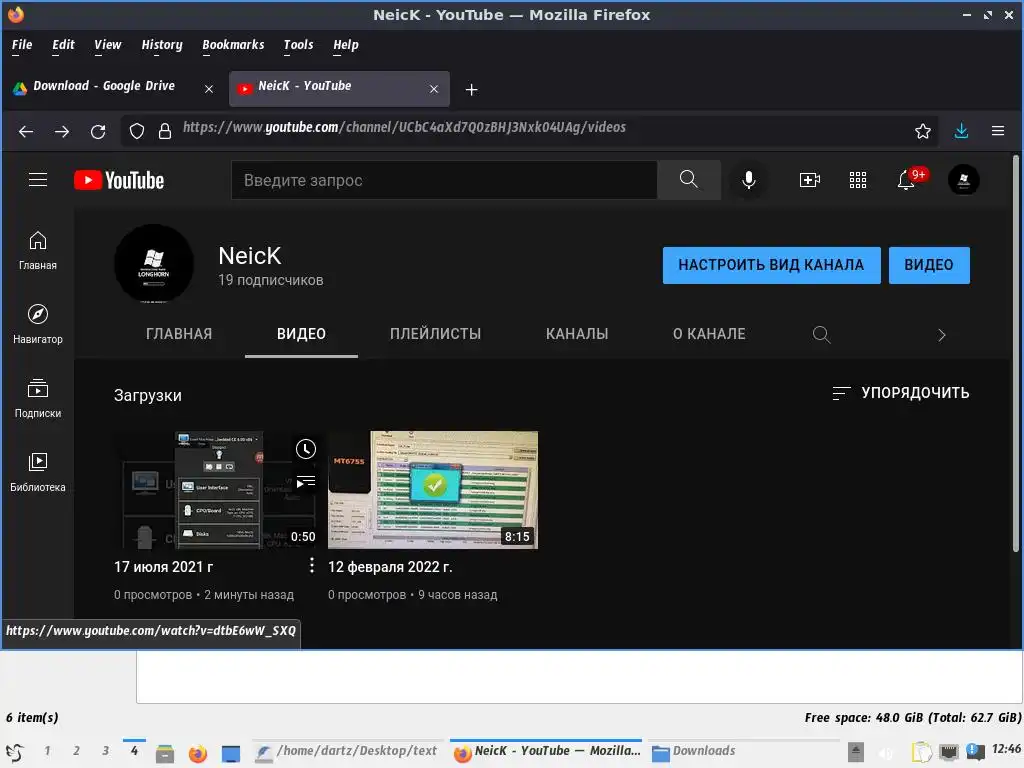Click the search magnifier button
Screen dimensions: 1024x768
tap(688, 180)
